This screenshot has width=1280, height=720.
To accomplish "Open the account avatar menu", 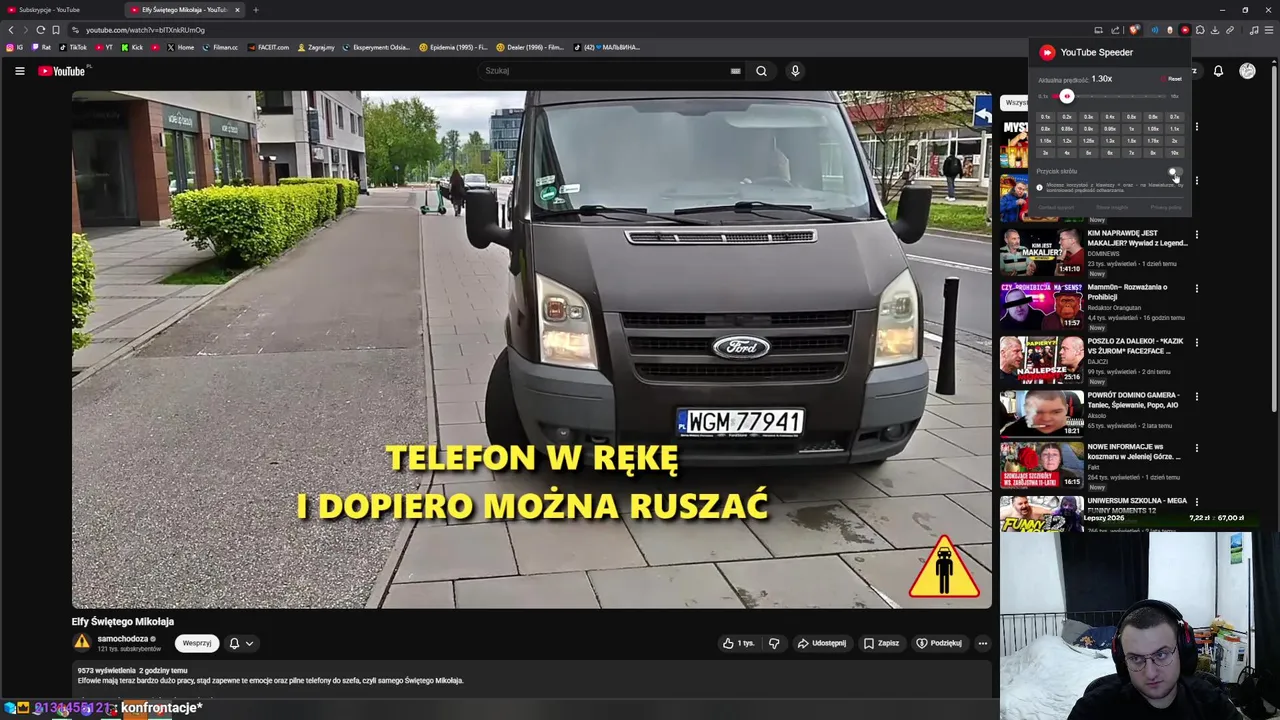I will click(1247, 71).
